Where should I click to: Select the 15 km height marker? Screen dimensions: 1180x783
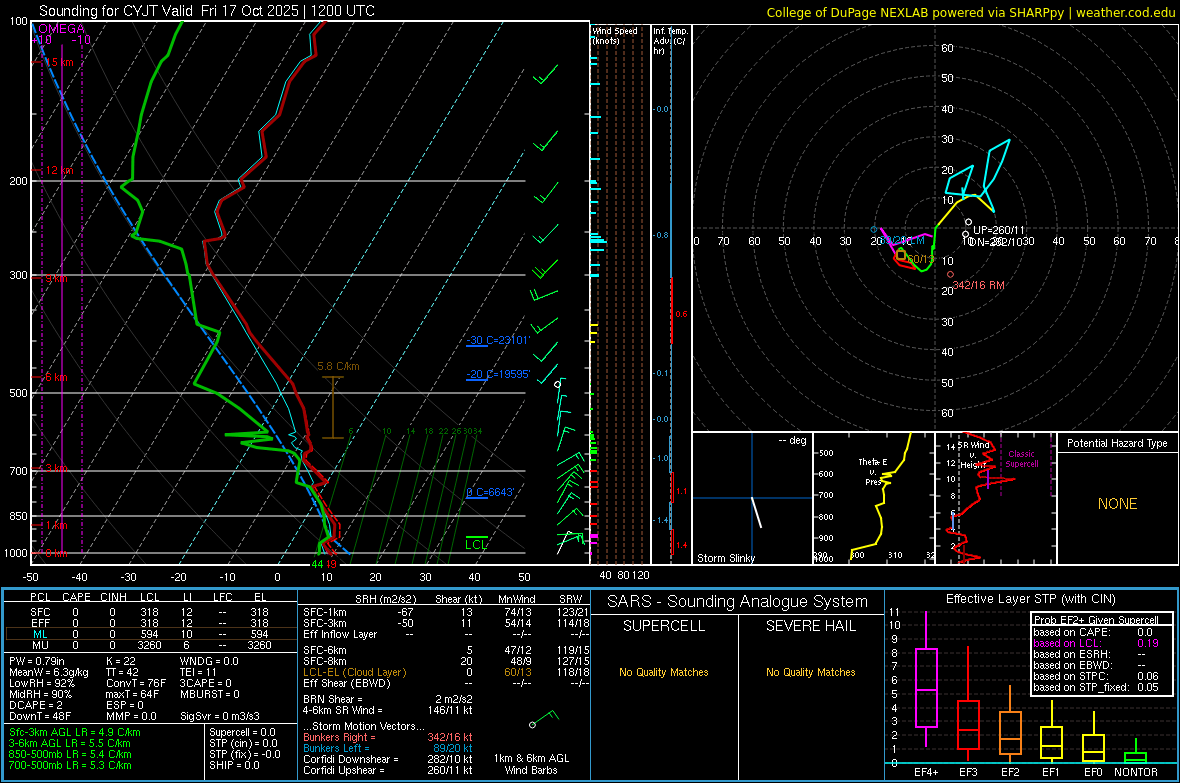57,62
